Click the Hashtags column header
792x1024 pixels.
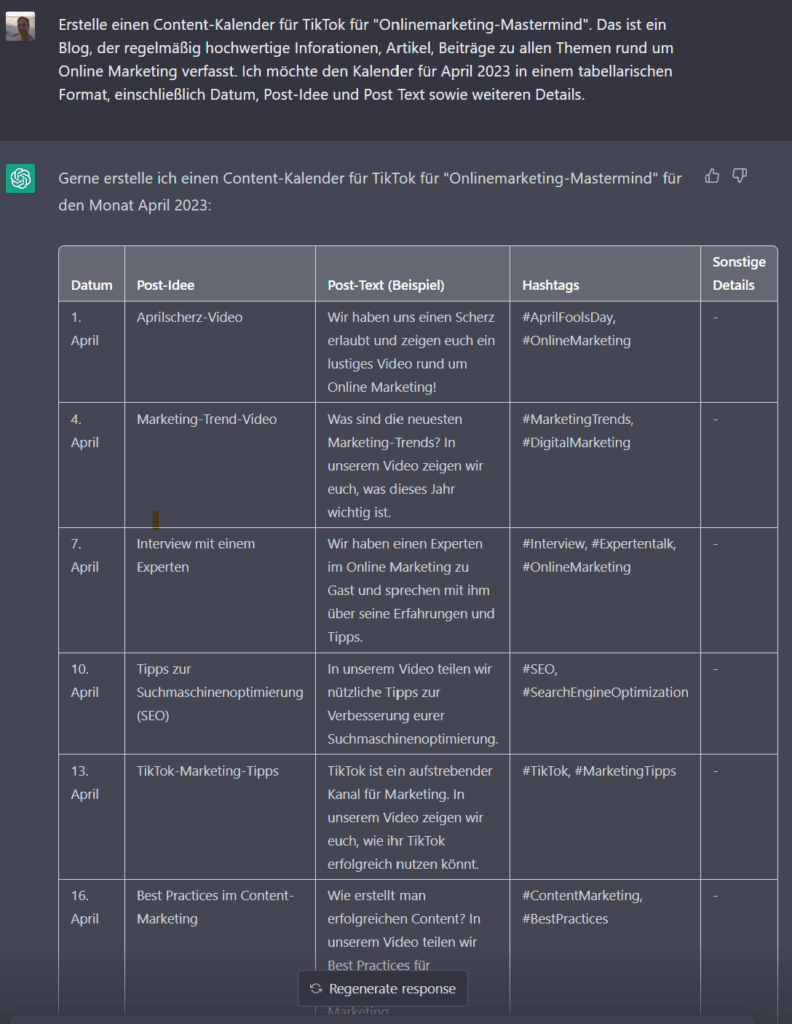click(550, 285)
